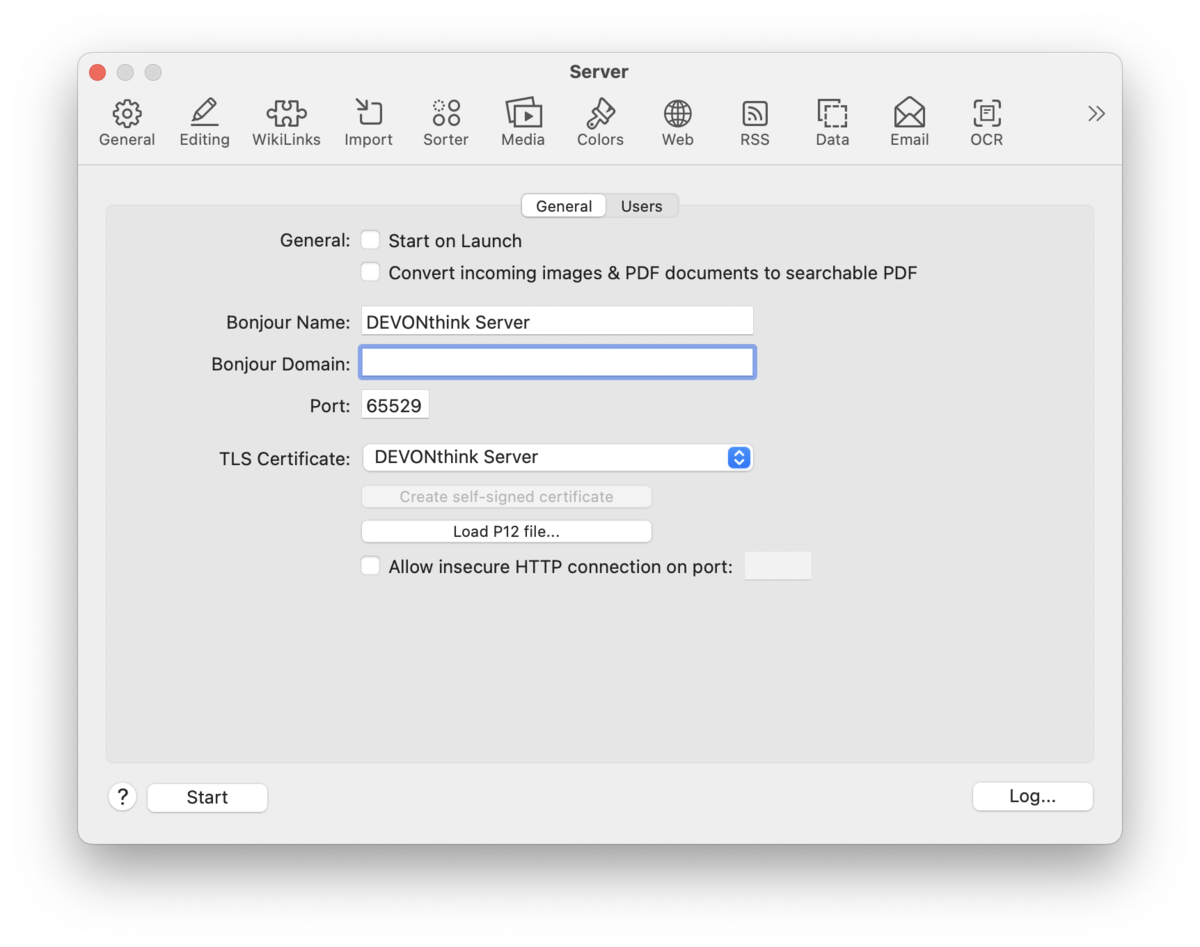
Task: Open help with the question mark button
Action: (x=122, y=797)
